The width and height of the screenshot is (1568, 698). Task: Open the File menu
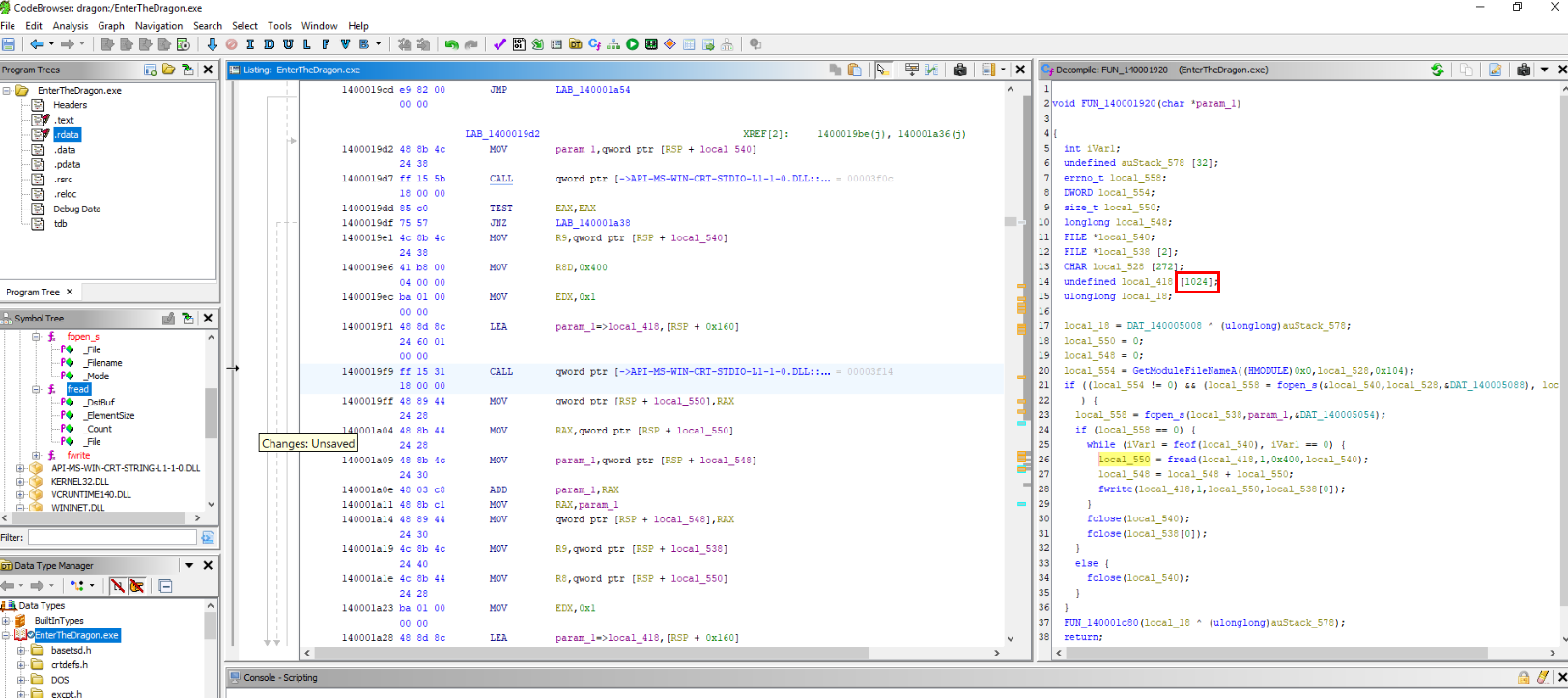(x=8, y=26)
